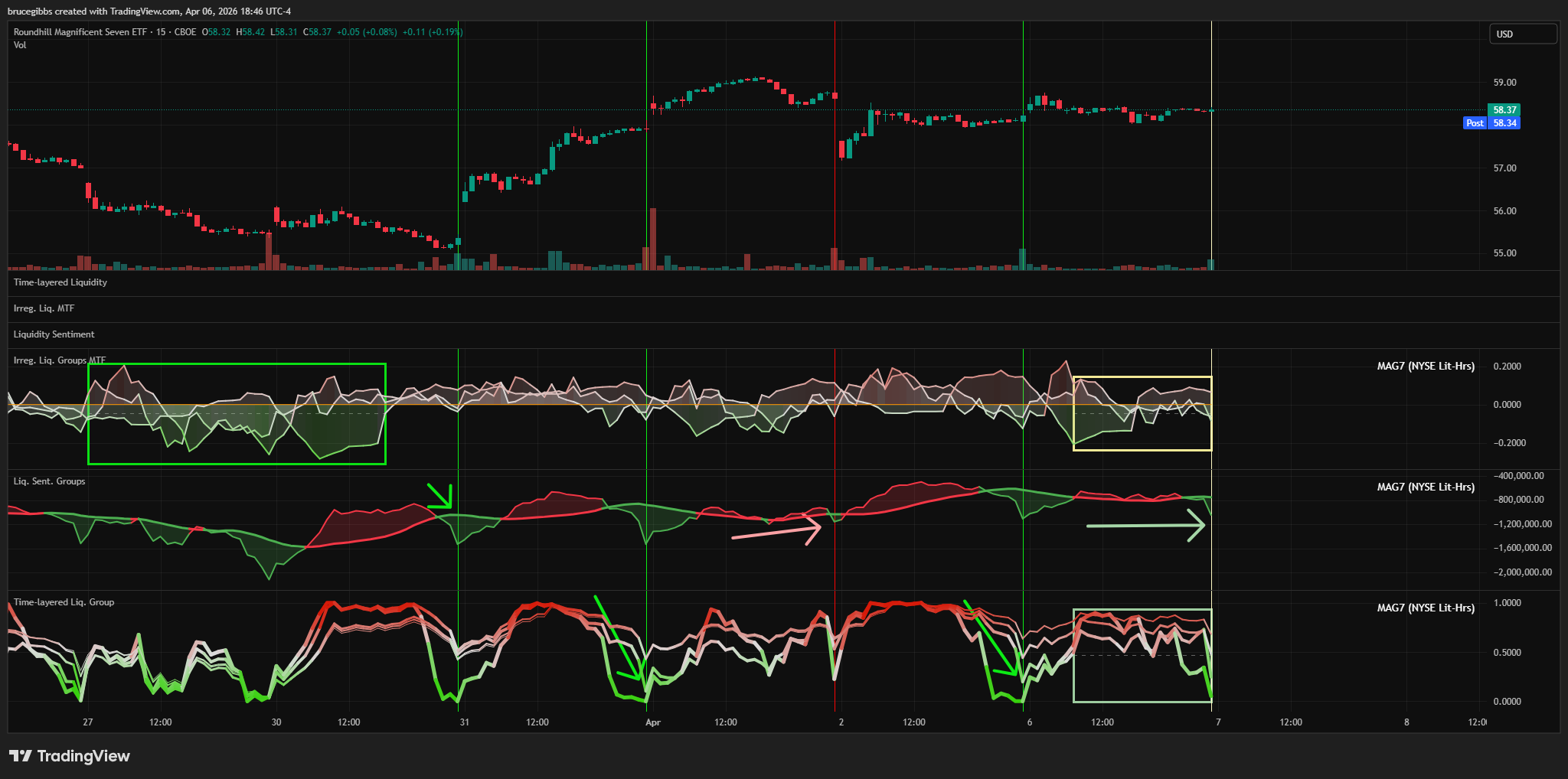Click the Roundhill Magnificent Seven ETF title
Image resolution: width=1568 pixels, height=779 pixels.
click(80, 32)
